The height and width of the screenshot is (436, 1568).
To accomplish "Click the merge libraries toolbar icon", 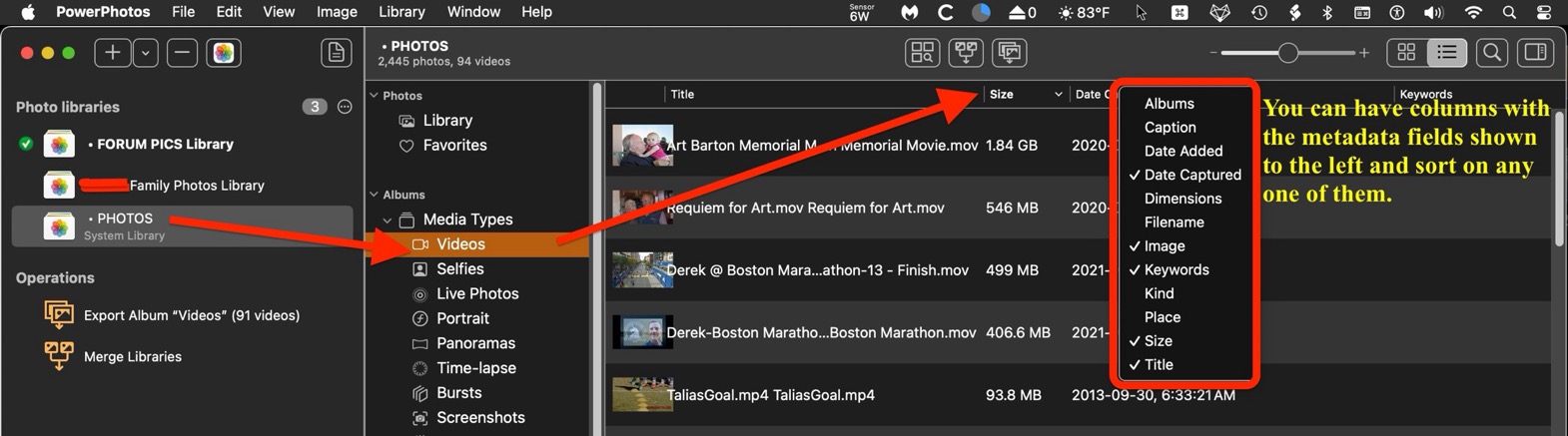I will click(966, 53).
